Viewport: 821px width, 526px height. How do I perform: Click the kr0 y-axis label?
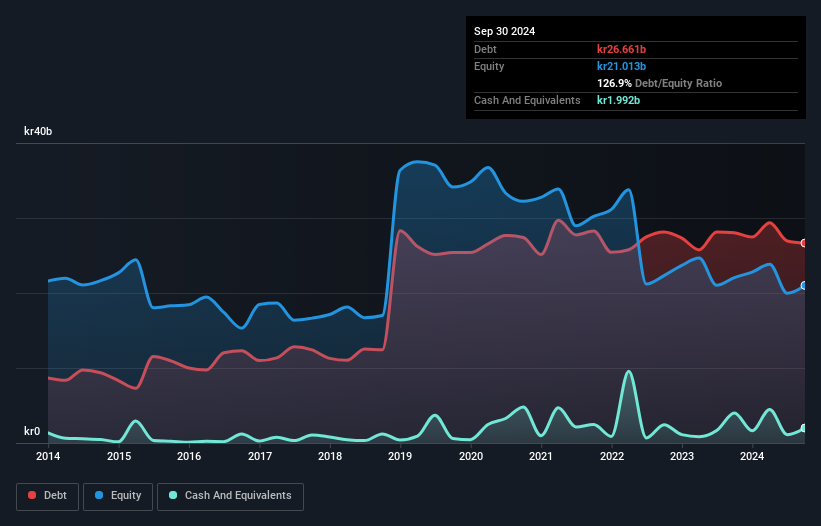[x=32, y=431]
